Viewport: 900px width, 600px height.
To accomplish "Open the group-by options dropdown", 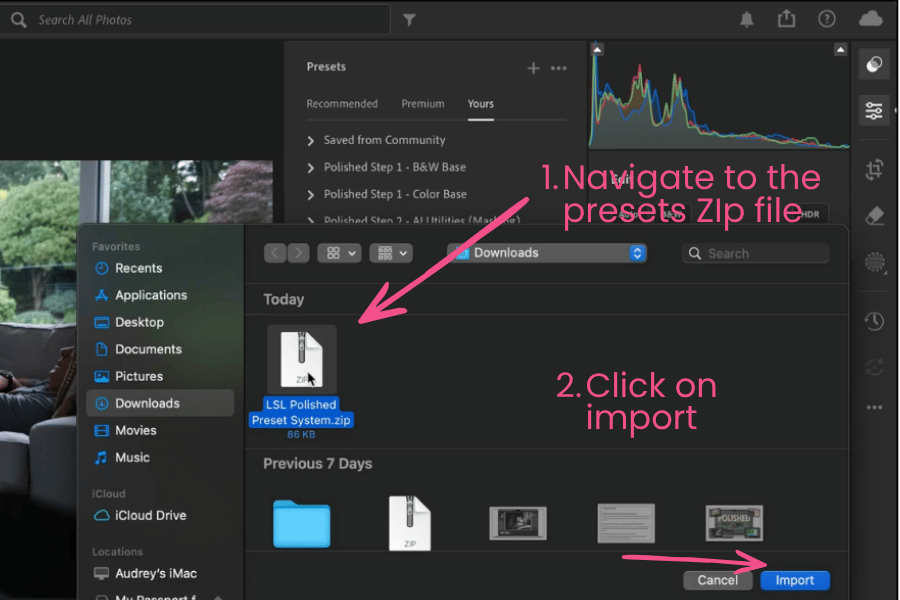I will pyautogui.click(x=391, y=253).
